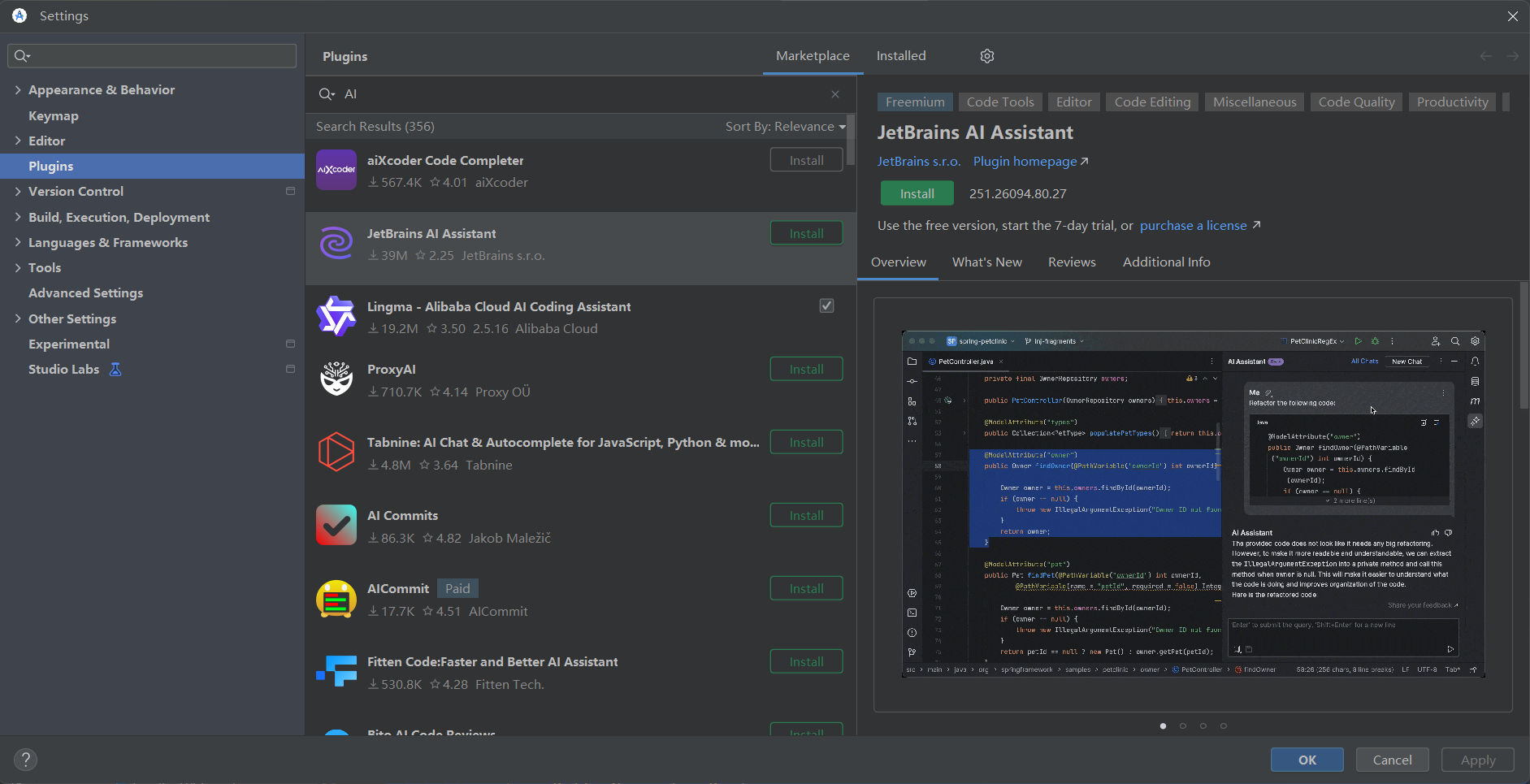Click the AI Assistant screenshot preview
Screen dimensions: 1530x784
(1193, 504)
